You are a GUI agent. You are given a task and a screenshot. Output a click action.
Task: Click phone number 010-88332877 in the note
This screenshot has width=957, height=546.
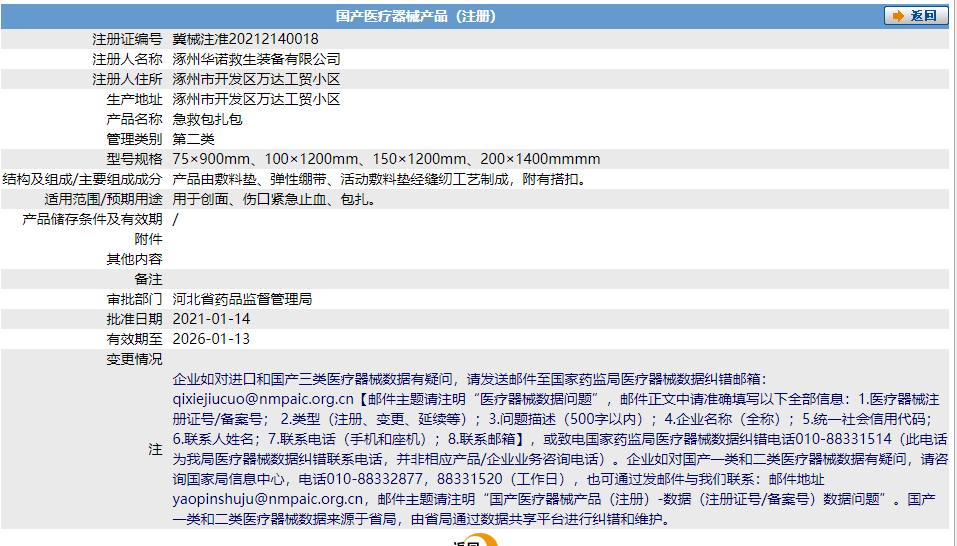point(375,480)
